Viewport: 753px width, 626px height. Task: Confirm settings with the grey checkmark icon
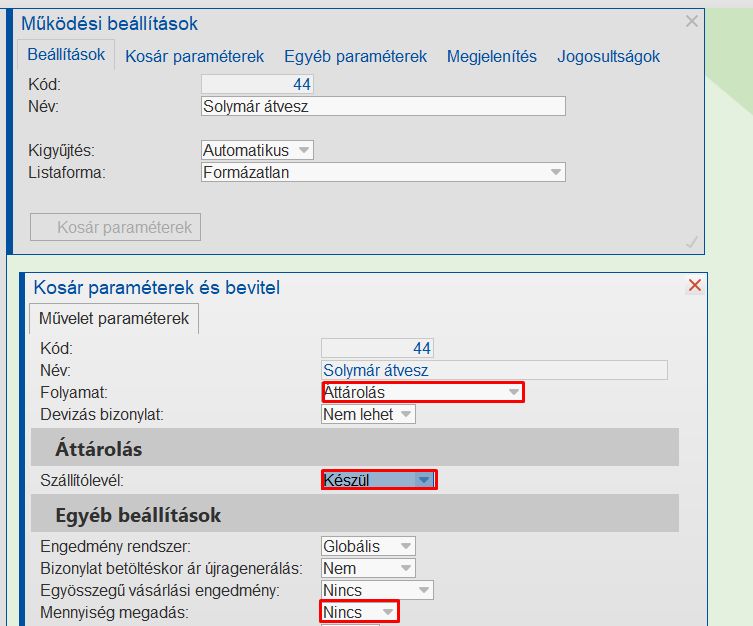691,241
